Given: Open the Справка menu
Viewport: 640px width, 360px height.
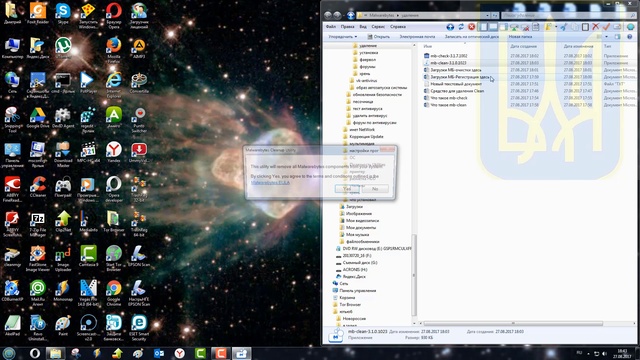Looking at the screenshot, I should (x=398, y=27).
